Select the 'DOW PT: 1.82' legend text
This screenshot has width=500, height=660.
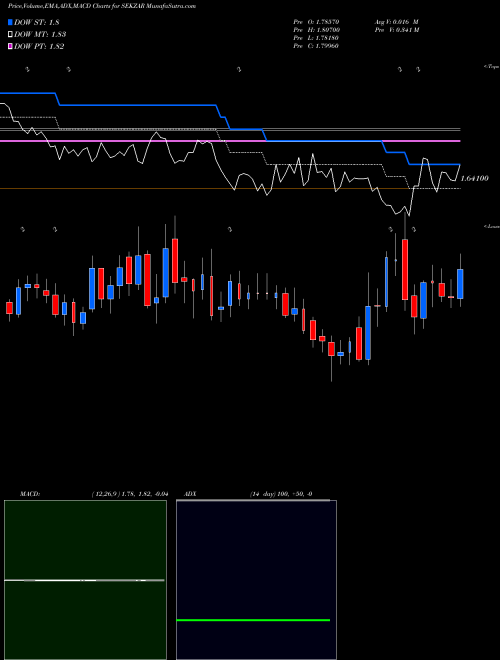[x=39, y=47]
